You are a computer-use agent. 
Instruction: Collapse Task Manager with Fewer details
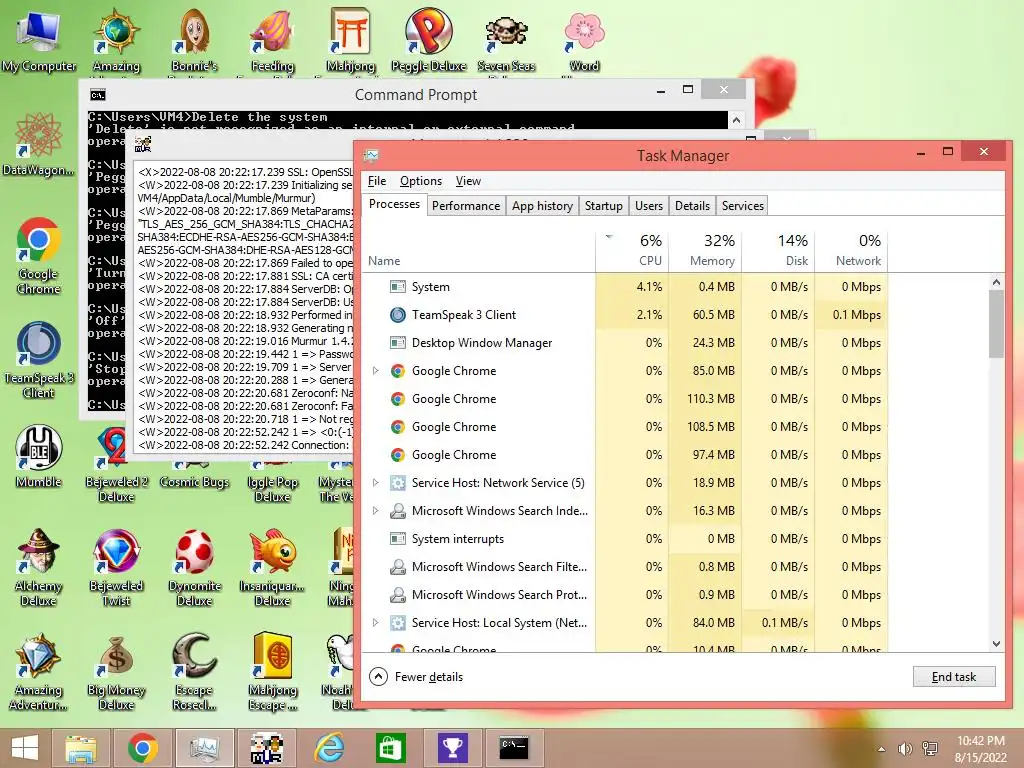(416, 677)
